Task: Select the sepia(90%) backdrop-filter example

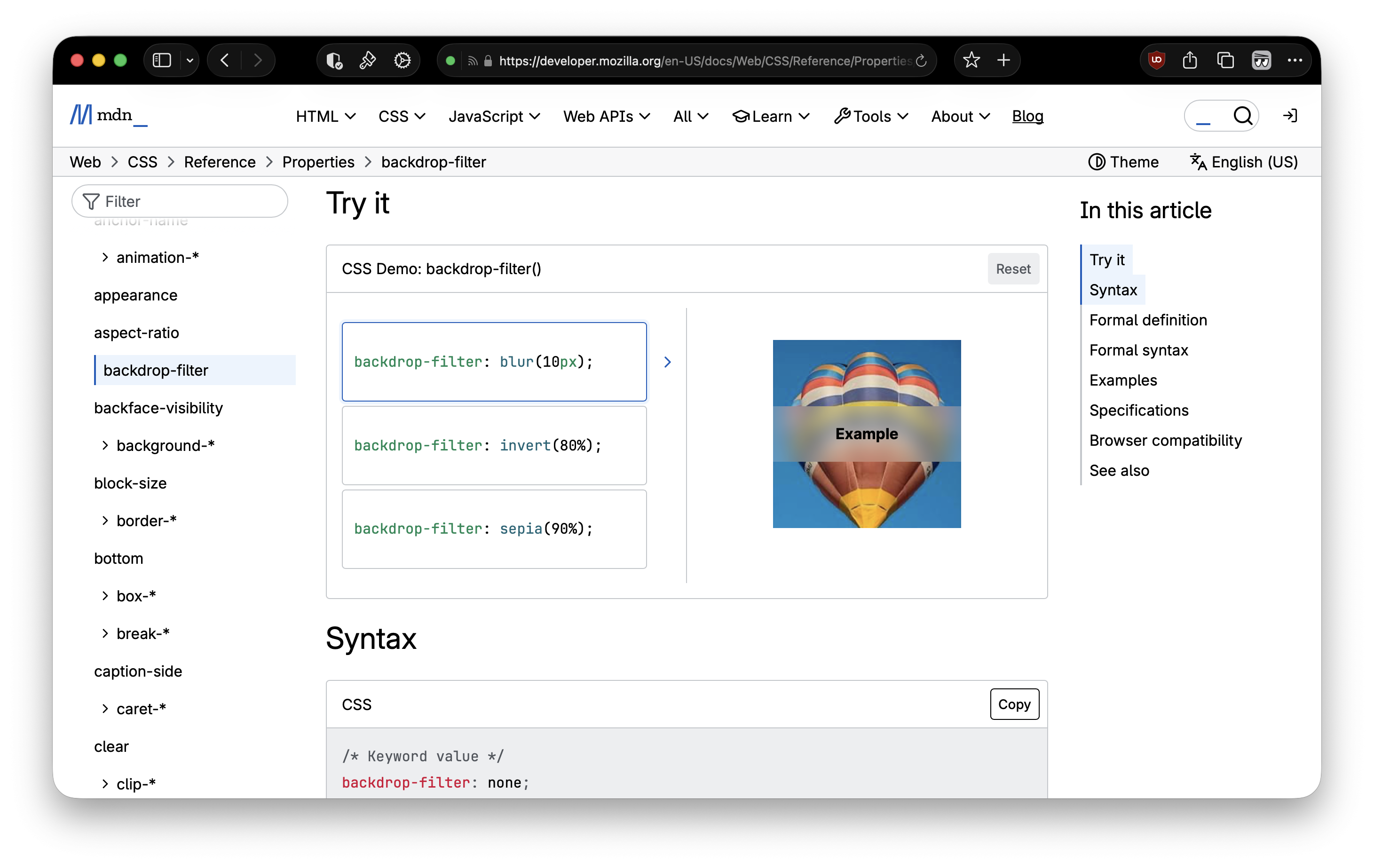Action: pos(494,529)
